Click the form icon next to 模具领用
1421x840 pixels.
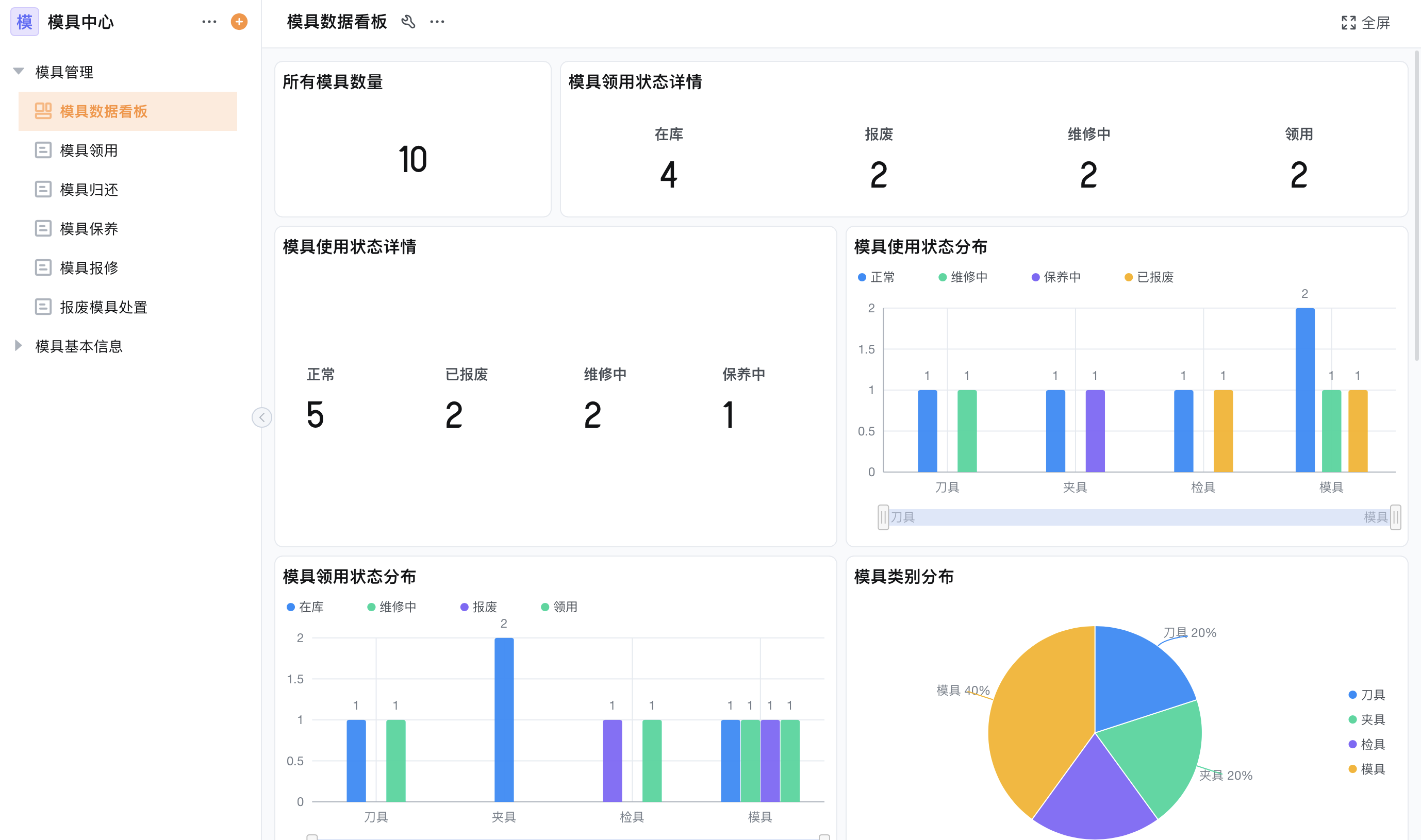tap(43, 150)
